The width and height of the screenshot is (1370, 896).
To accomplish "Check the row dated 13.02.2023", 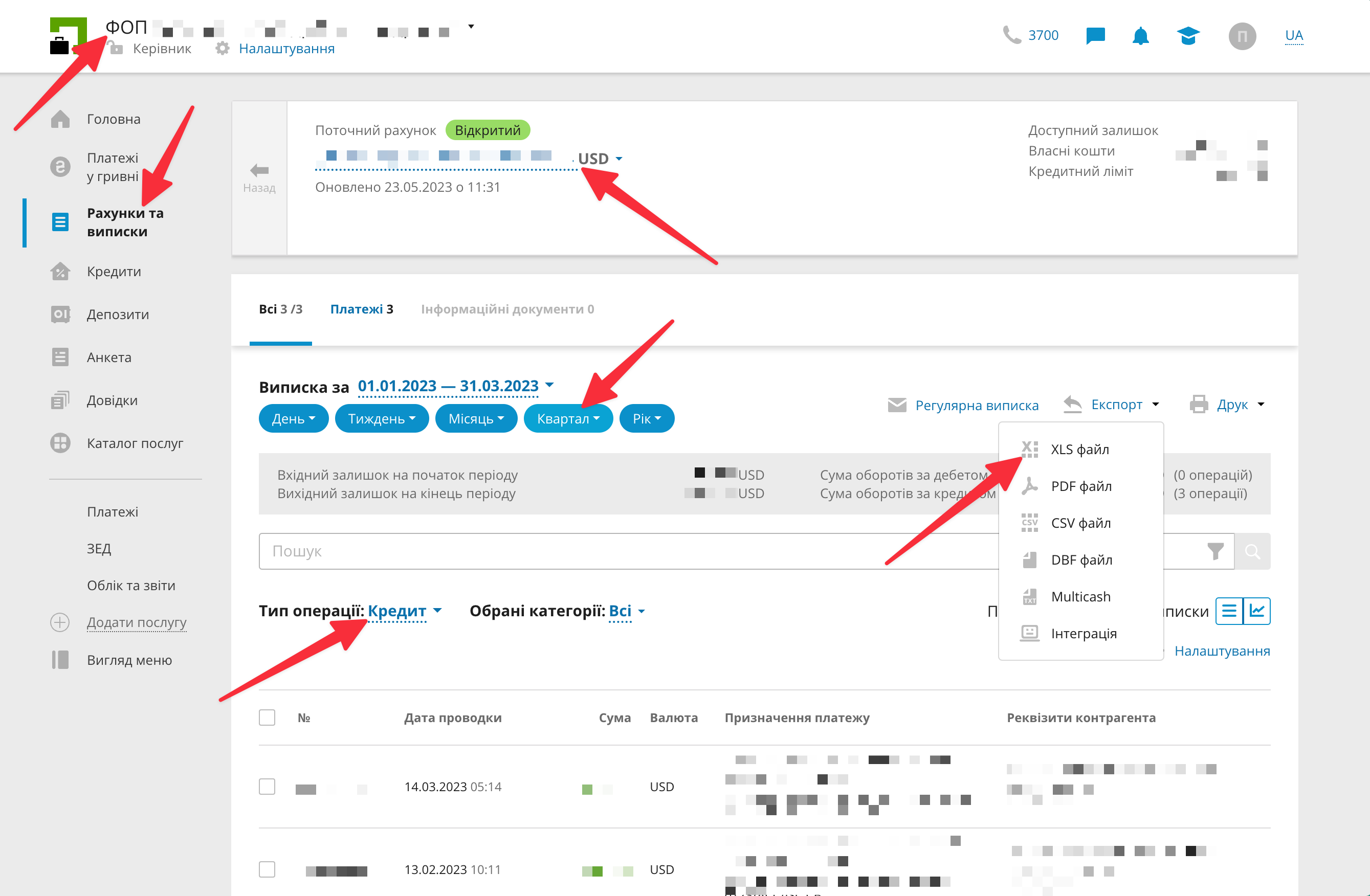I will tap(267, 869).
